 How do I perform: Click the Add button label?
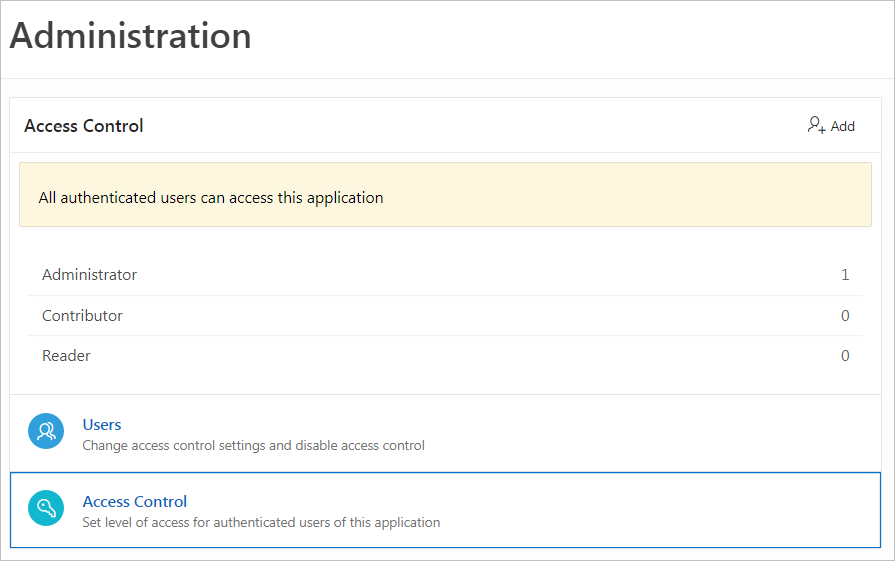[x=842, y=126]
